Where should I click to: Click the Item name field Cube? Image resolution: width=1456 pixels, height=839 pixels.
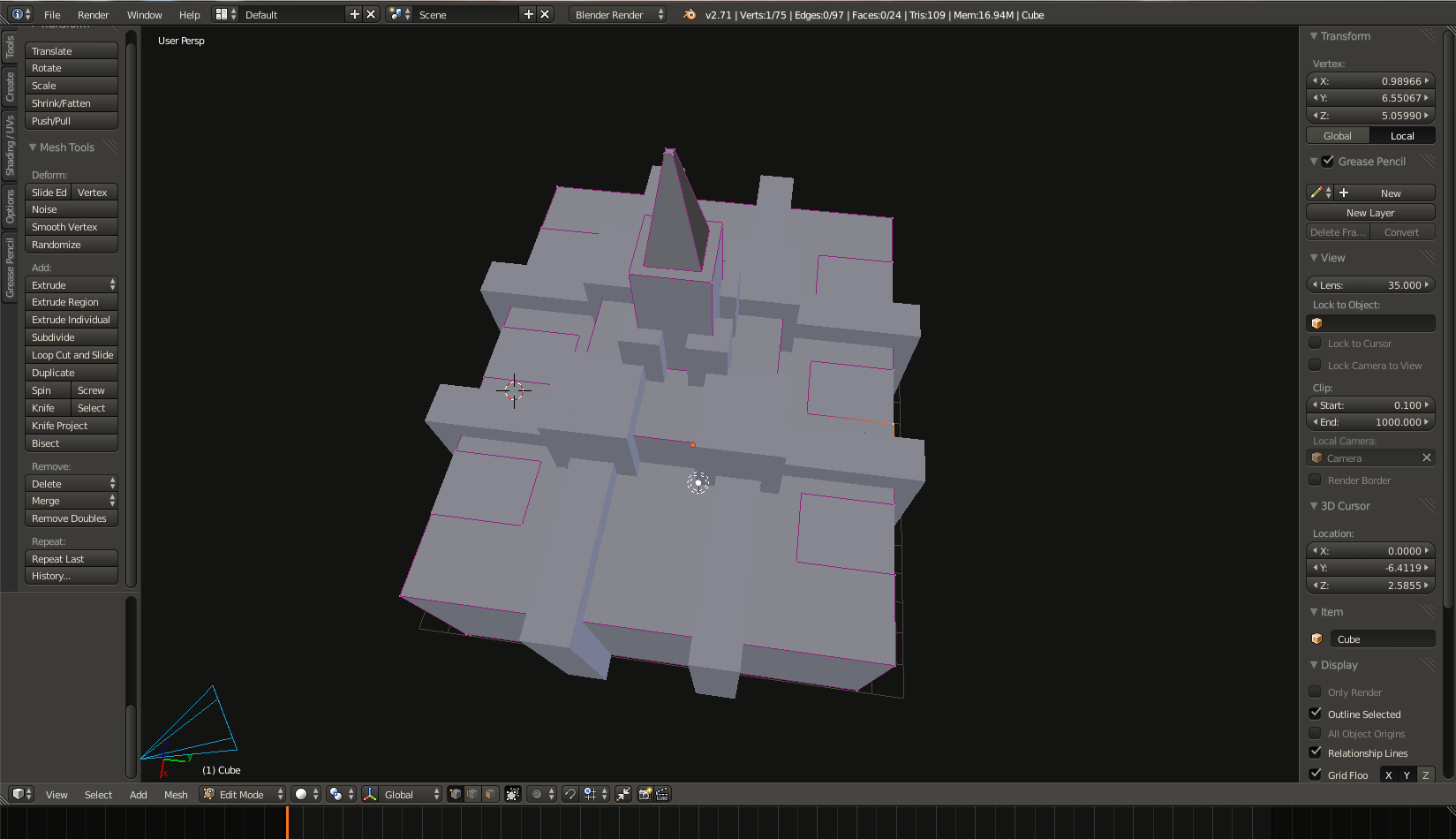1382,639
